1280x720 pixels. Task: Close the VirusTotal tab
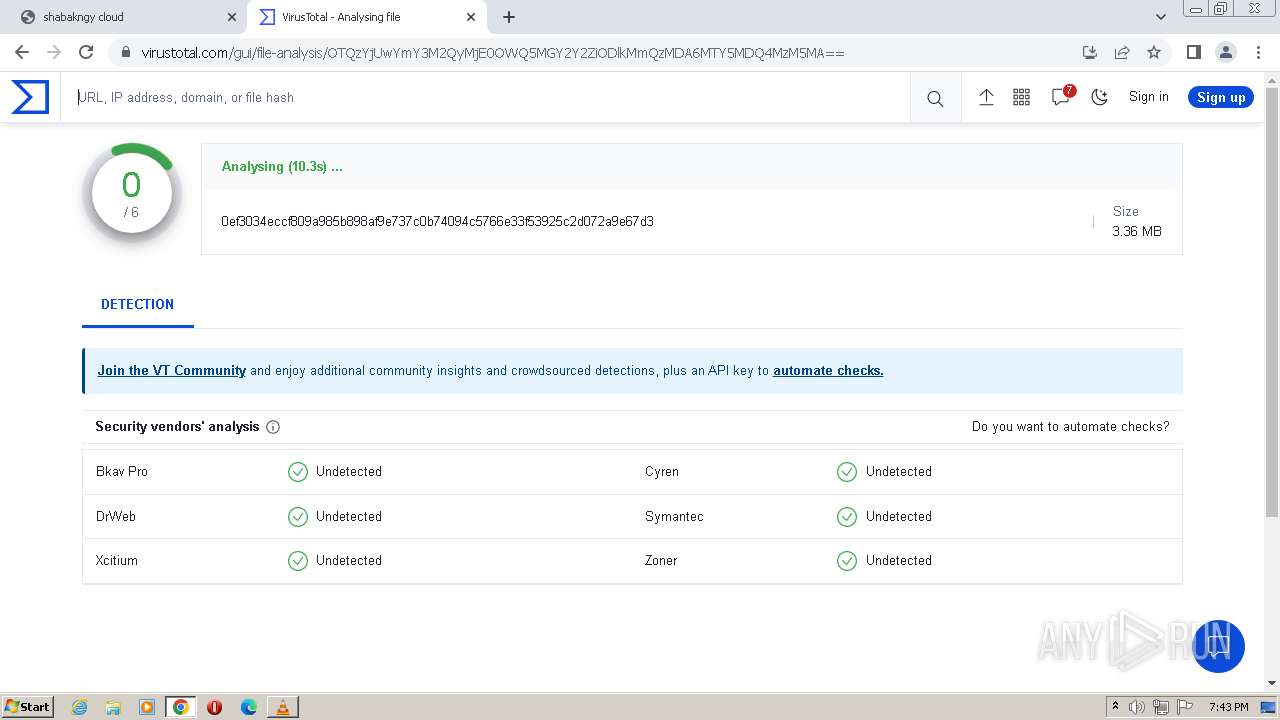coord(470,17)
